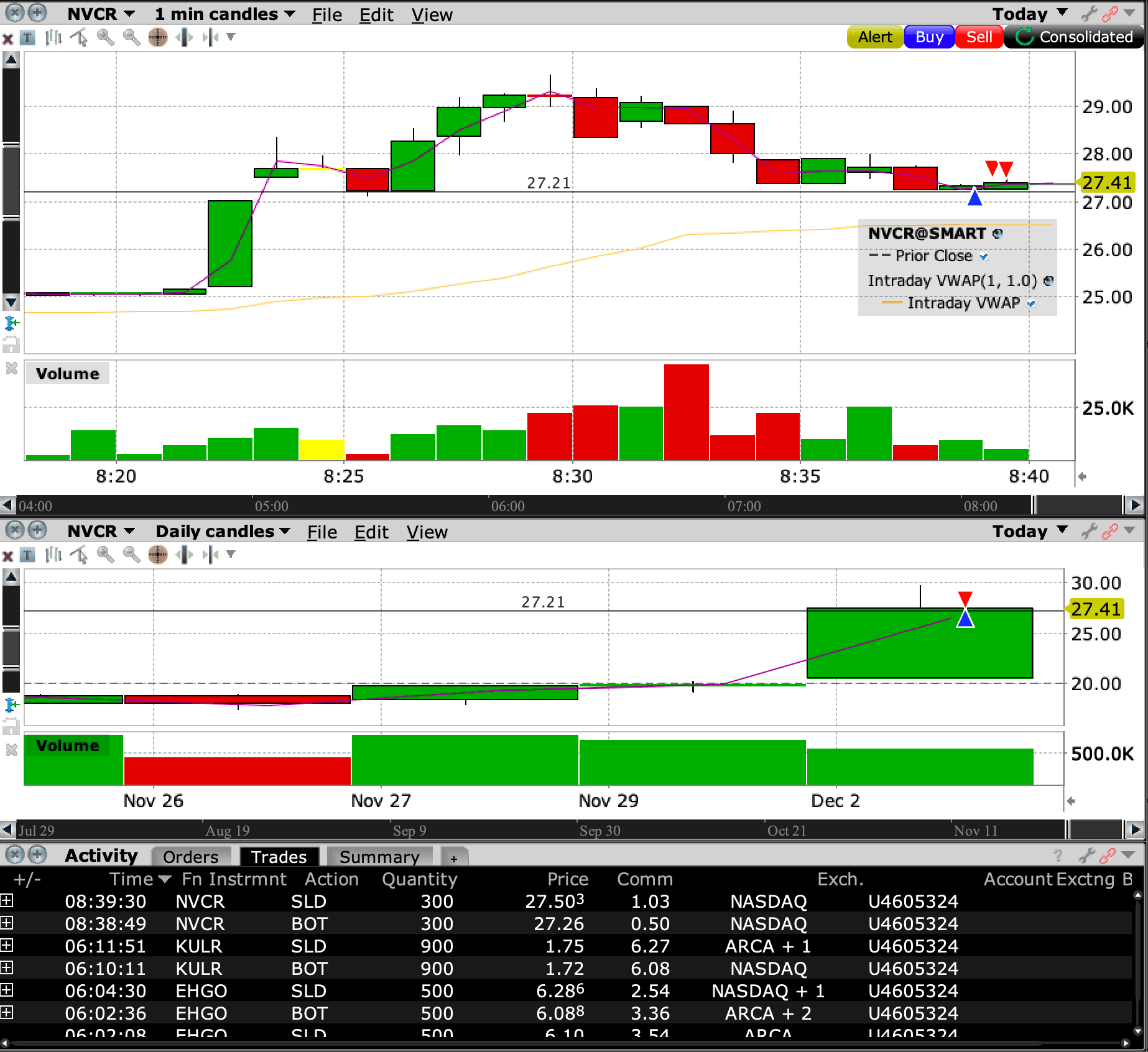1148x1052 pixels.
Task: Click the text tool icon in Daily chart toolbar
Action: 27,555
